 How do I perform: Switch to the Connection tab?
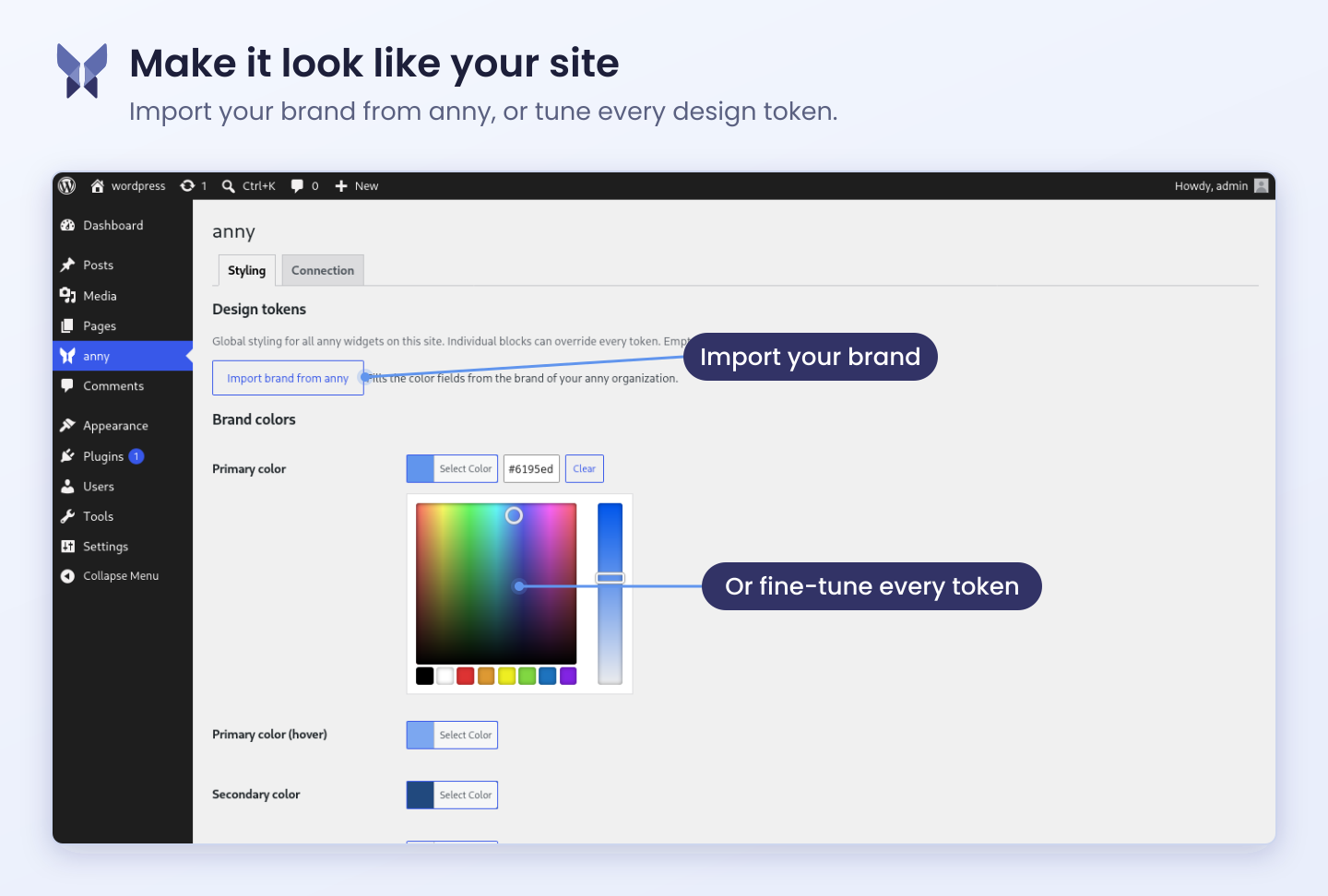click(x=323, y=270)
